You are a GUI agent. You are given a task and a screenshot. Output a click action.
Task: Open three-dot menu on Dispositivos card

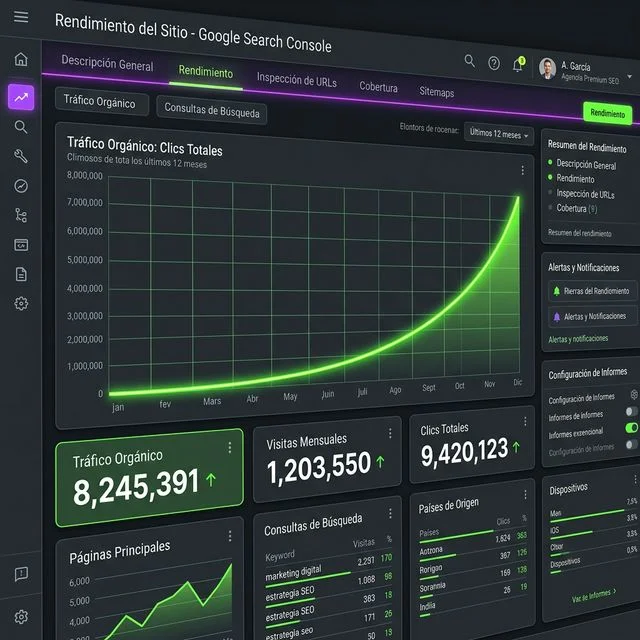click(x=638, y=478)
